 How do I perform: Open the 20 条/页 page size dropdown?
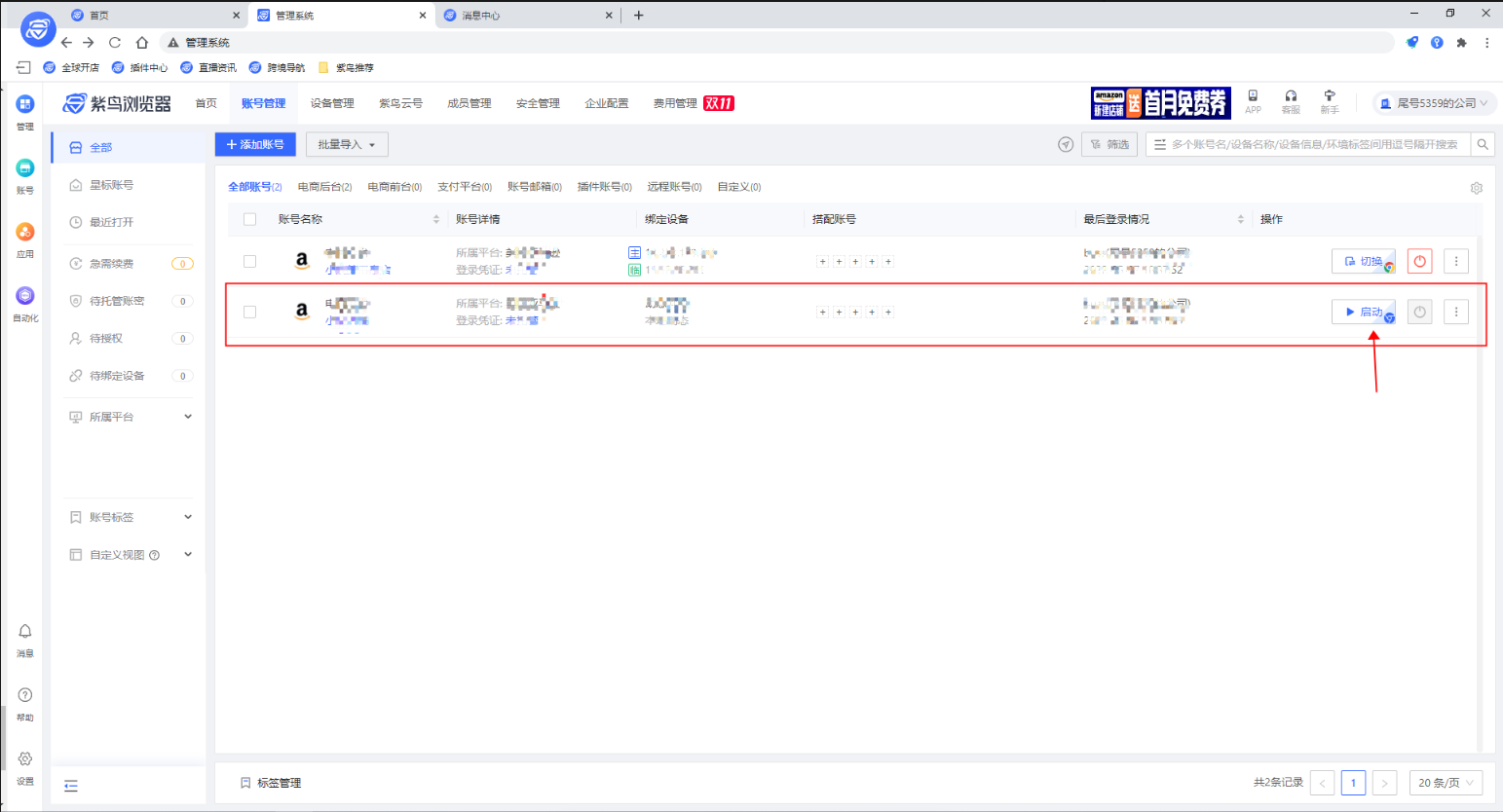click(x=1446, y=782)
